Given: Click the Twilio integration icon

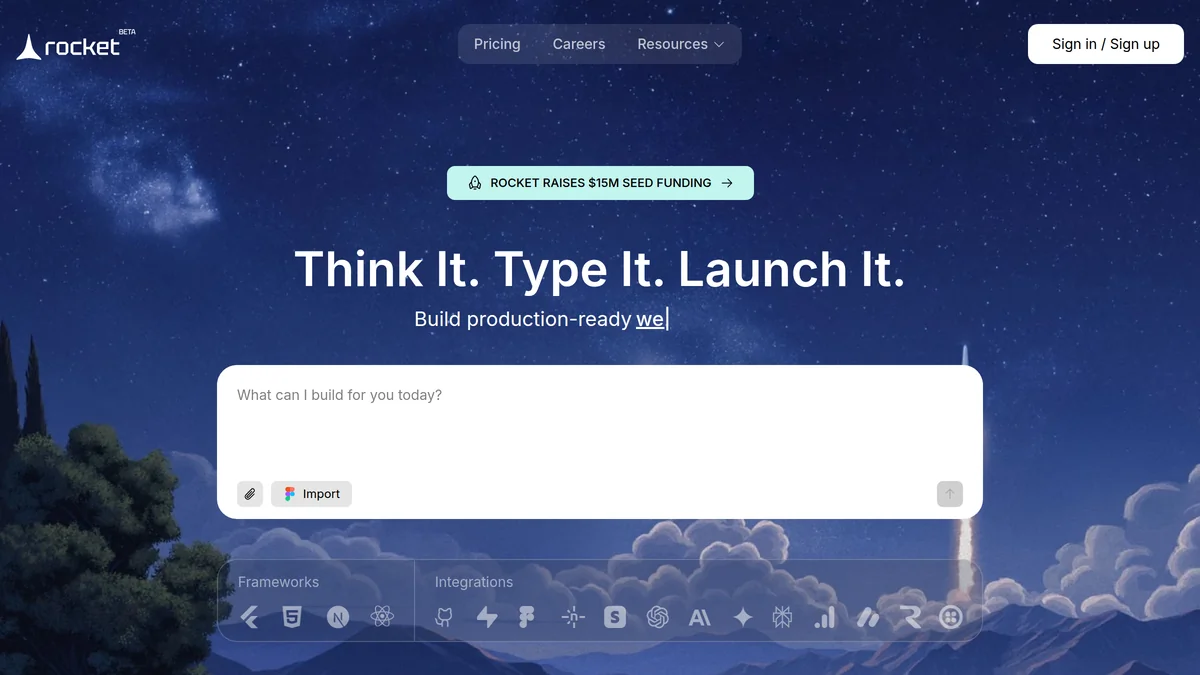Looking at the screenshot, I should pos(951,618).
